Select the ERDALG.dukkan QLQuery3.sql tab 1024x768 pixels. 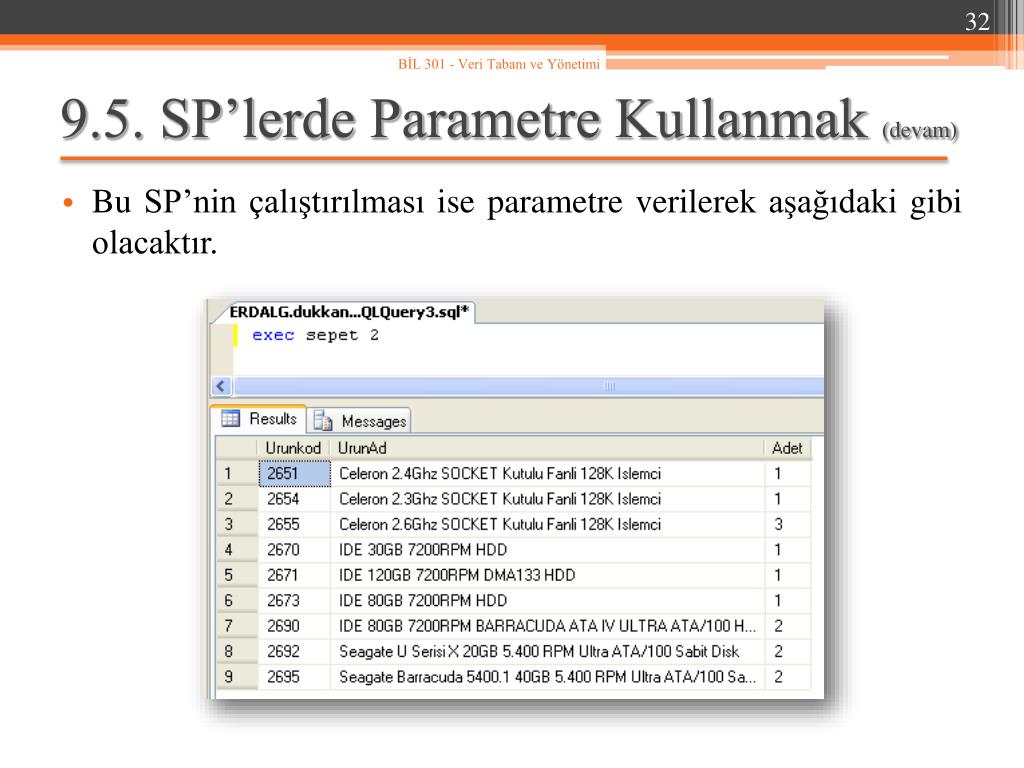click(349, 311)
